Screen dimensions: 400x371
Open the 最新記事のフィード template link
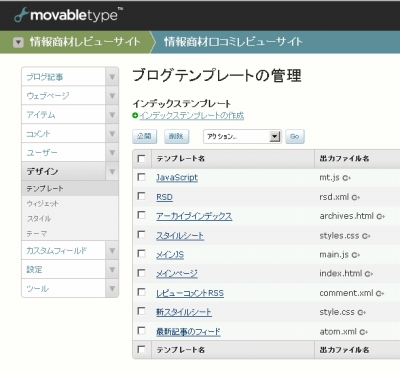188,332
